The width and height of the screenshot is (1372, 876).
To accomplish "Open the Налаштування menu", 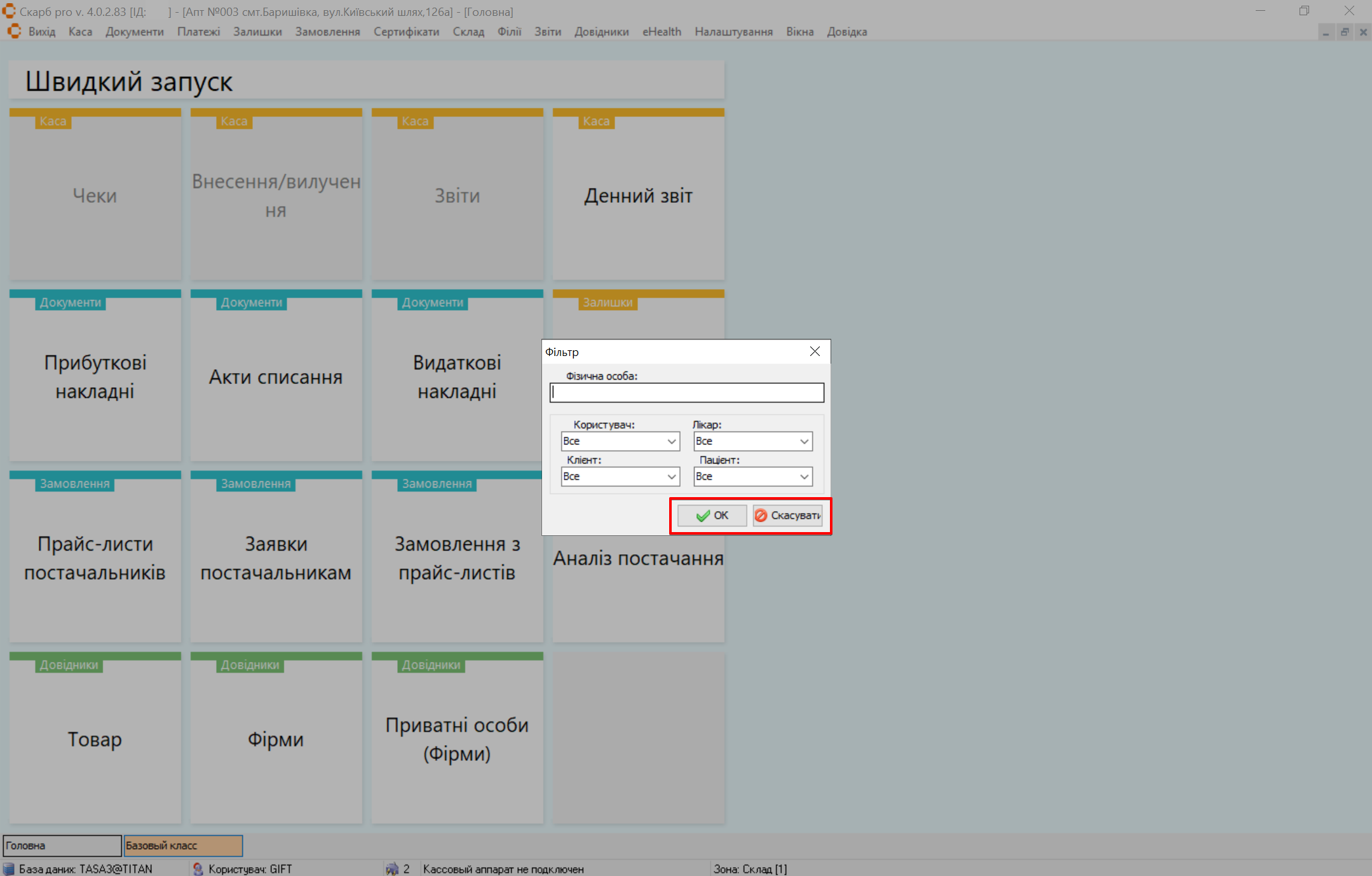I will 733,32.
